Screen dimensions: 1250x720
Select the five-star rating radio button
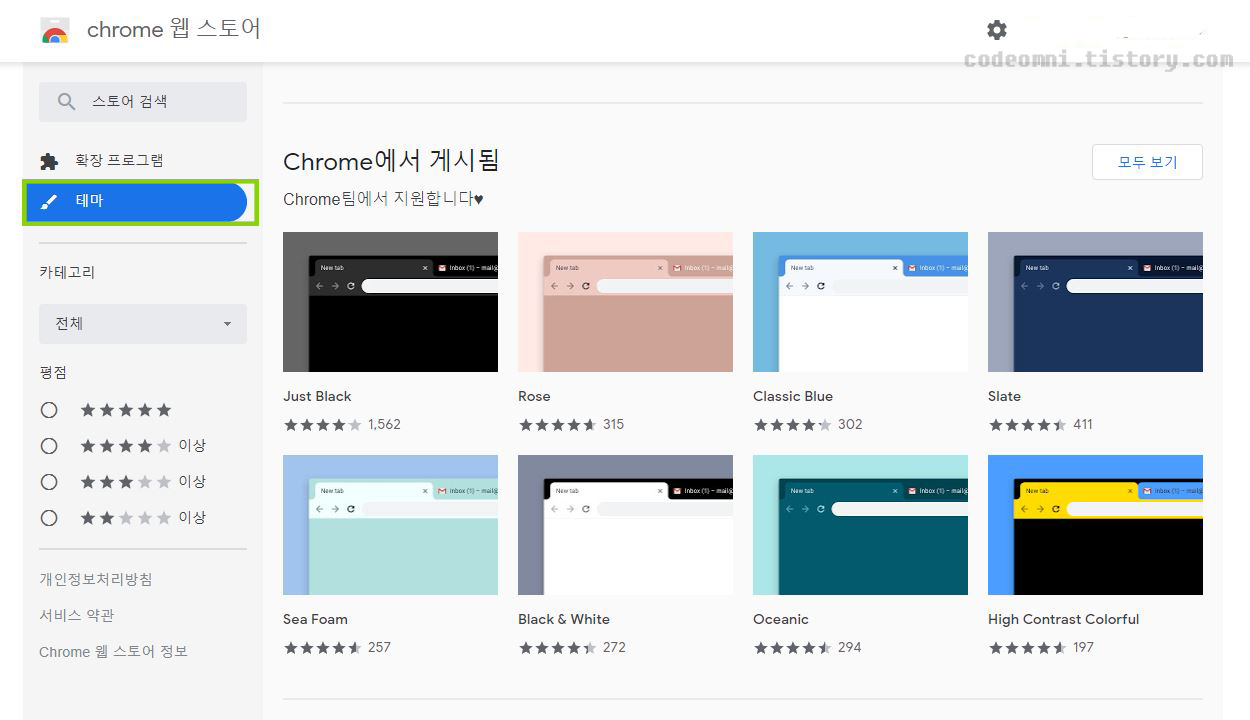[x=49, y=410]
